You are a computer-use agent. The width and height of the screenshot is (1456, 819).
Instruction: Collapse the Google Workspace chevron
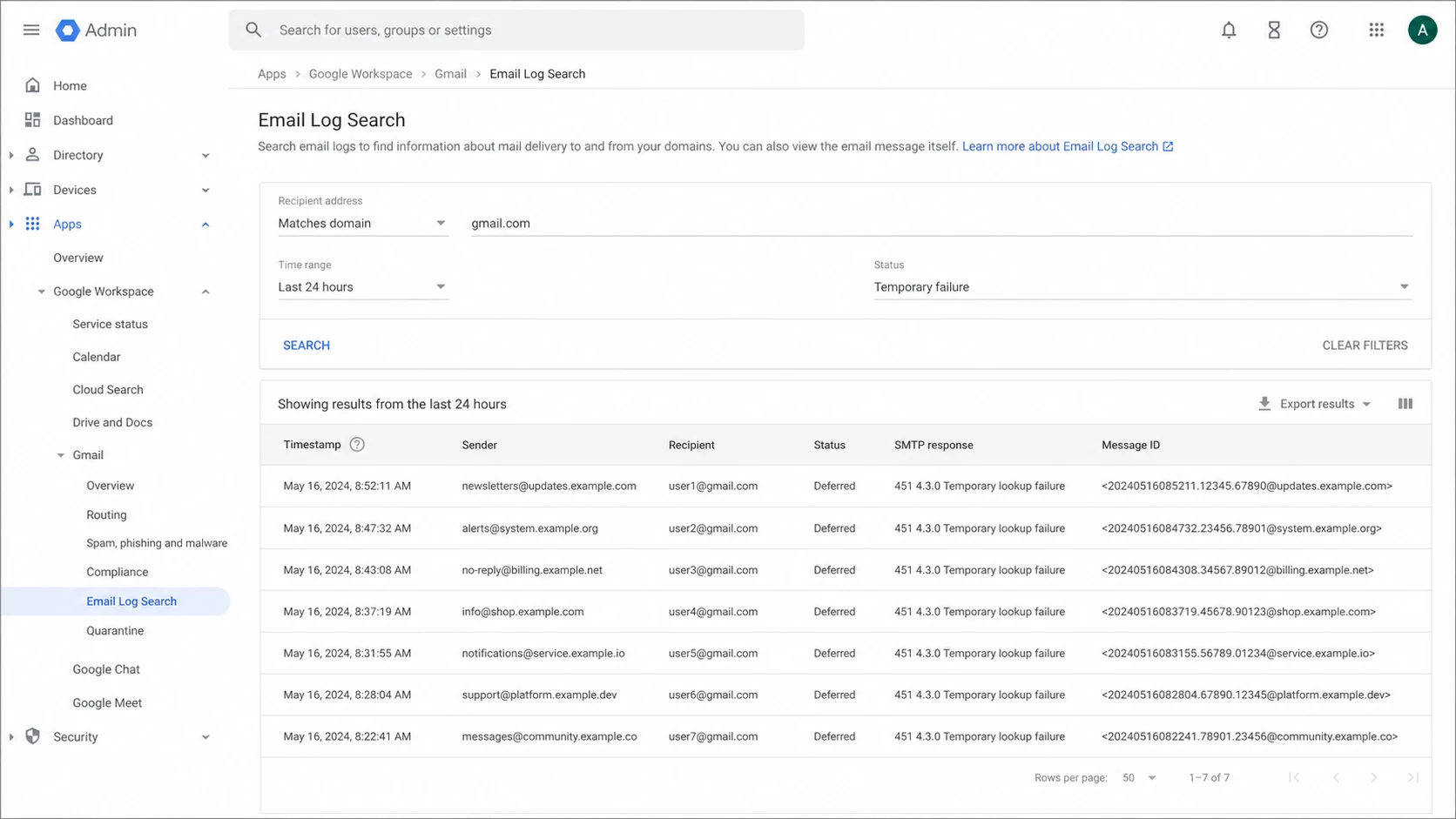pyautogui.click(x=206, y=292)
